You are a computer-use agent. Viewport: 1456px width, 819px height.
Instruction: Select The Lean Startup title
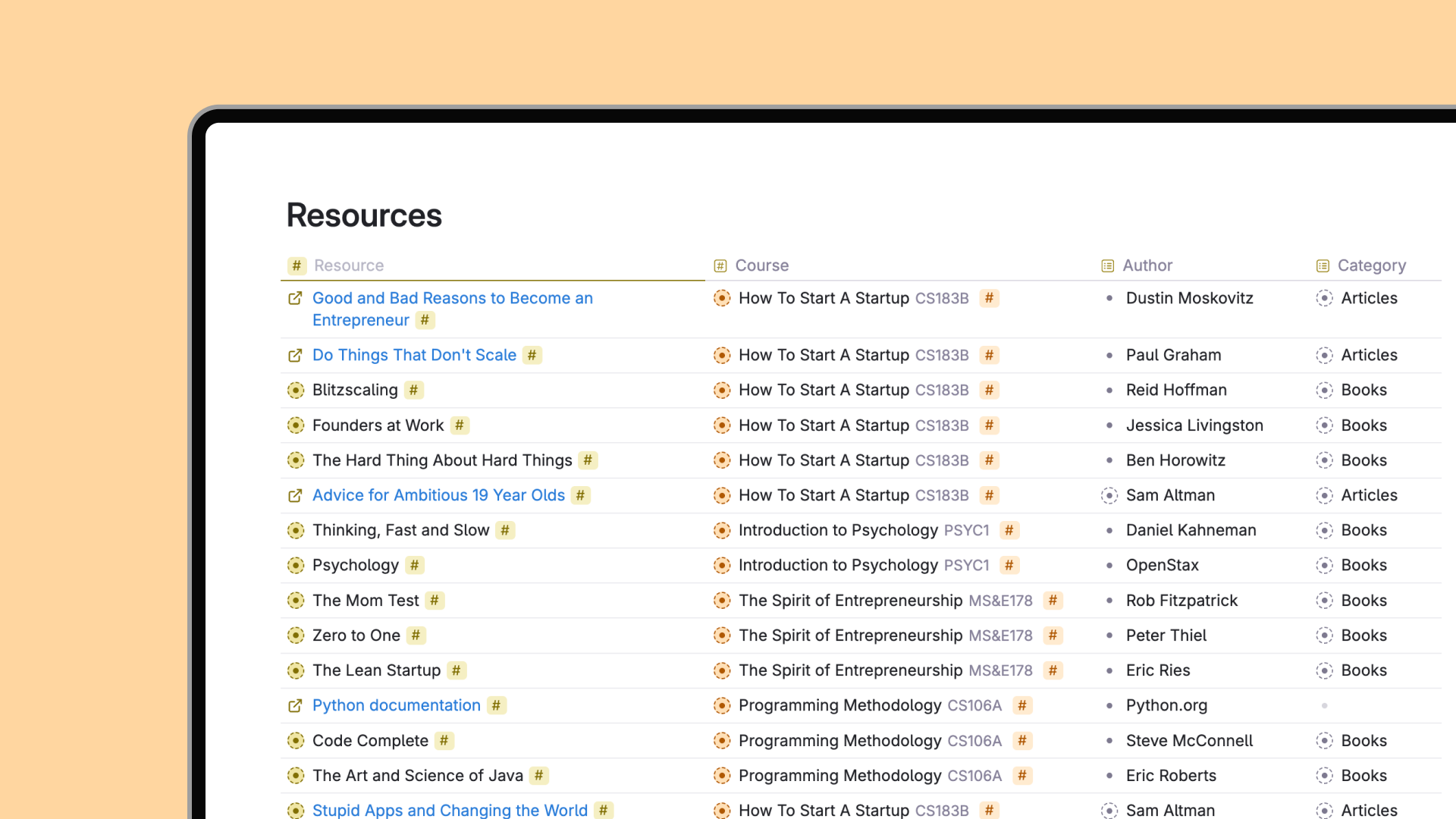(376, 671)
